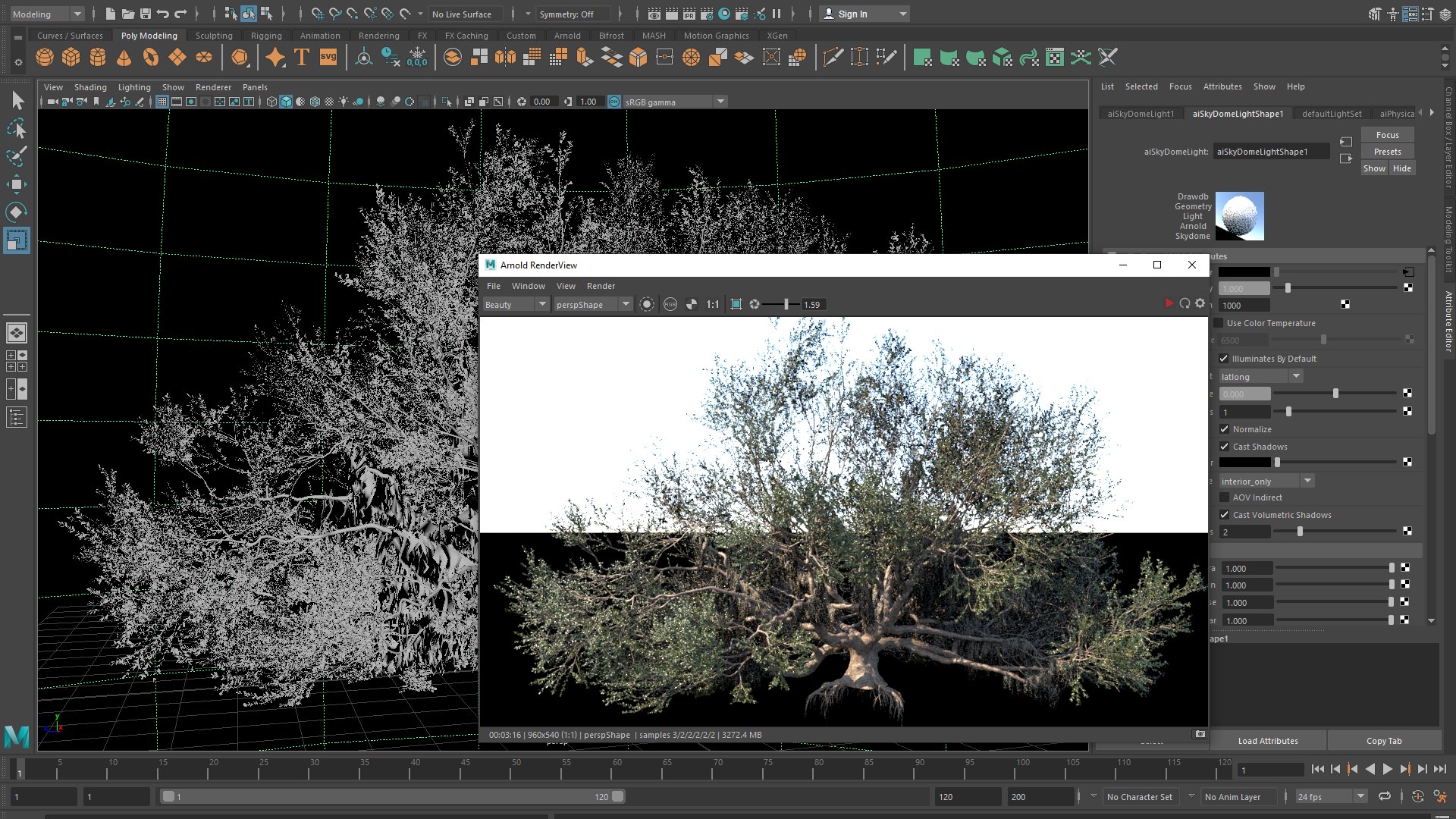The image size is (1456, 819).
Task: Start the Arnold RenderView render
Action: point(1169,304)
